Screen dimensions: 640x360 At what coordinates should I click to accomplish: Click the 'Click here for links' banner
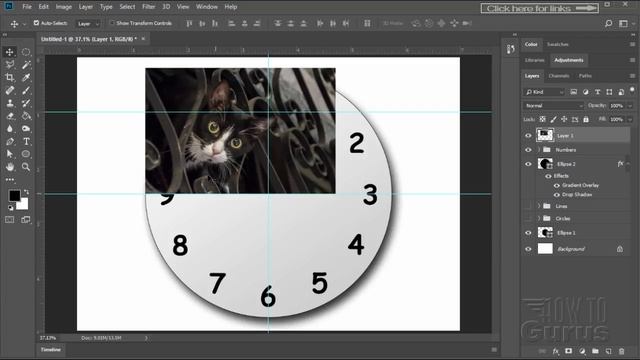(540, 8)
